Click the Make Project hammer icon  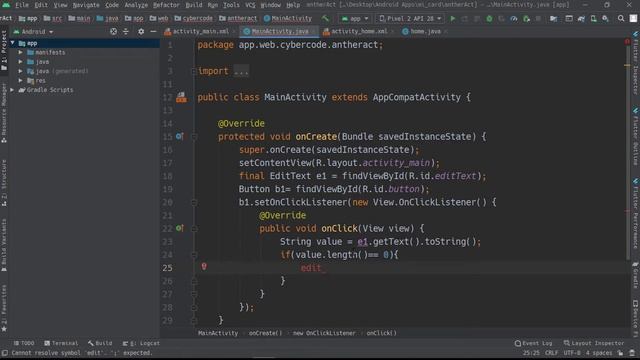coord(325,18)
